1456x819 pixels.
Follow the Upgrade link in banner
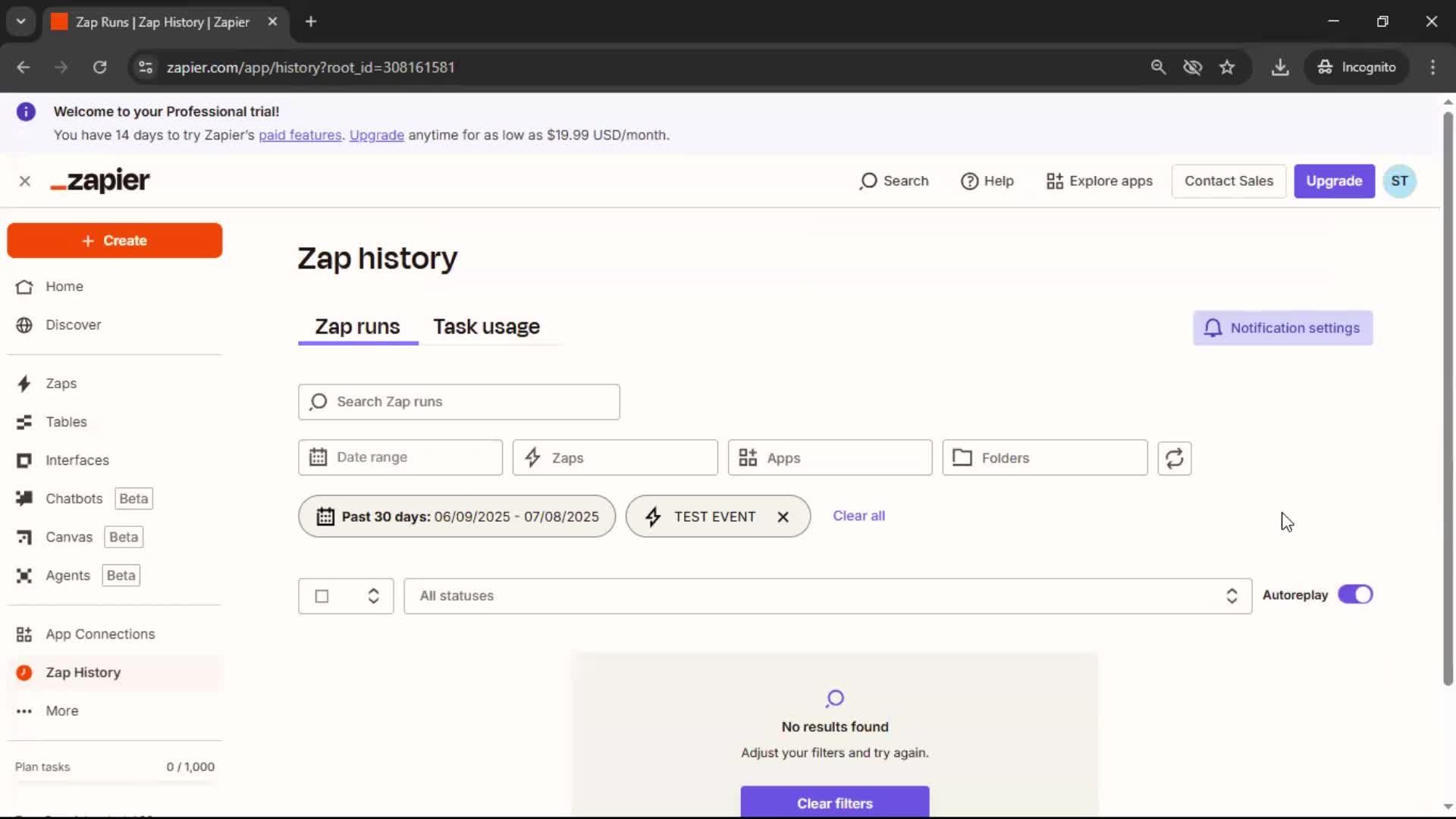pyautogui.click(x=376, y=135)
